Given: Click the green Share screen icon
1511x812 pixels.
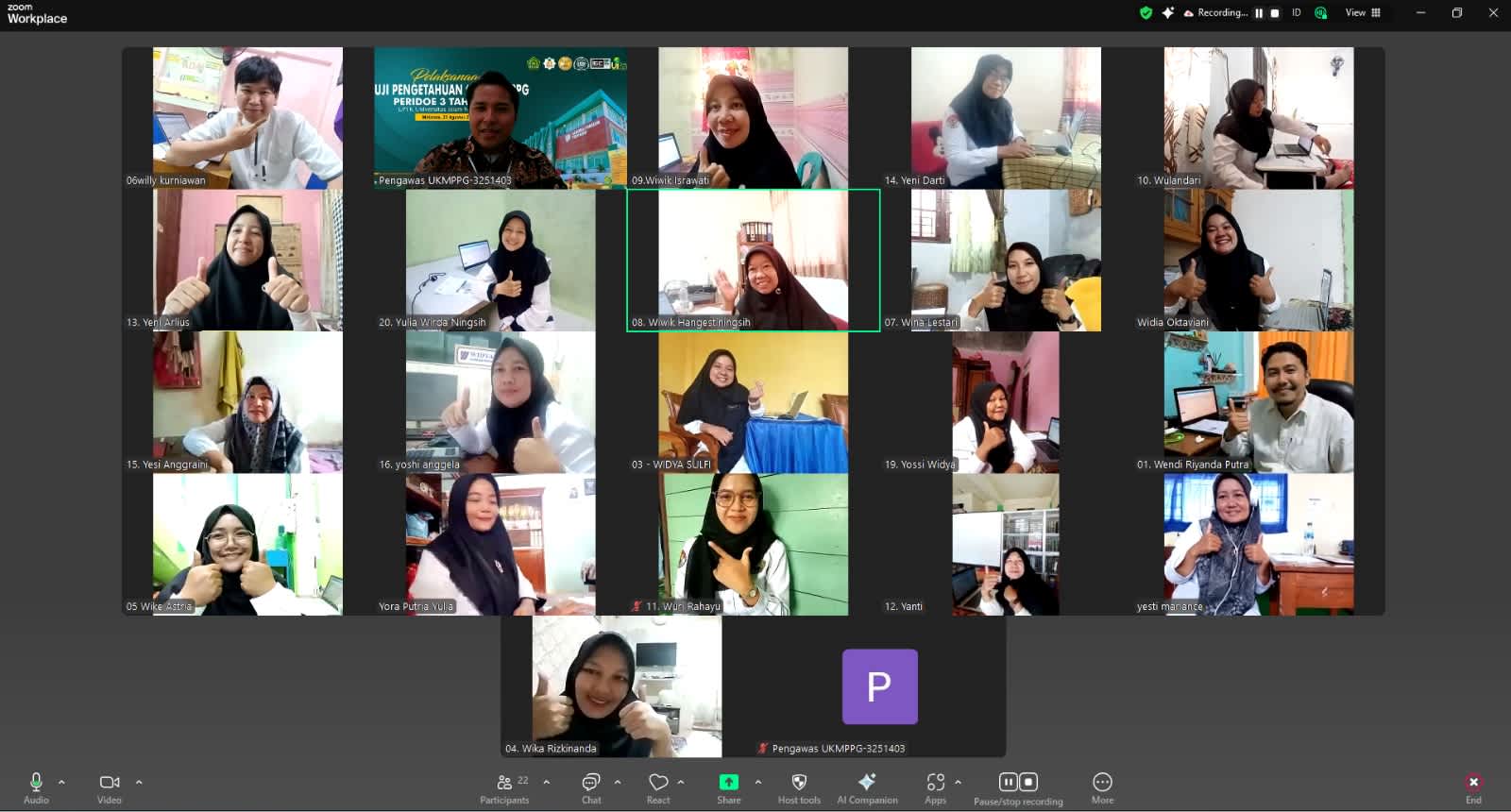Looking at the screenshot, I should tap(729, 782).
